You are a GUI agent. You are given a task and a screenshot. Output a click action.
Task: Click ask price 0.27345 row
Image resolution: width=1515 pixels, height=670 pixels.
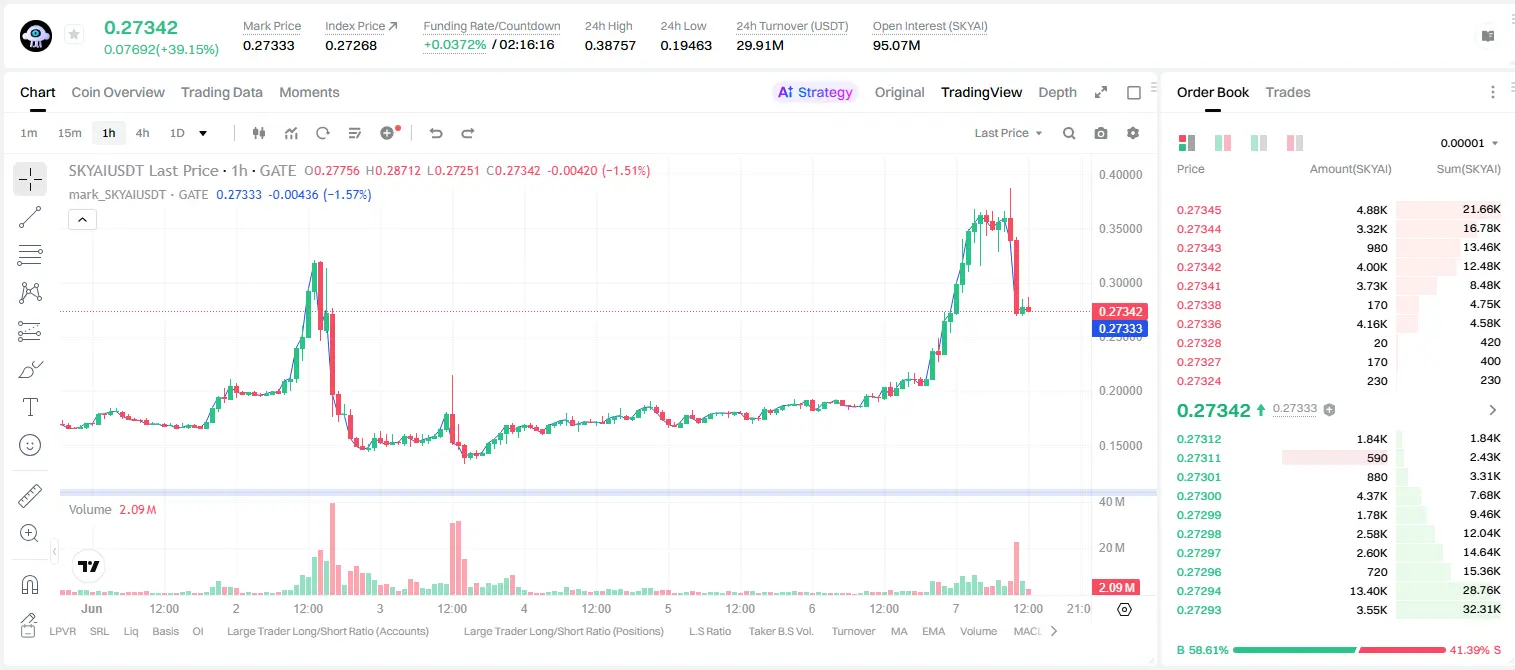point(1338,210)
